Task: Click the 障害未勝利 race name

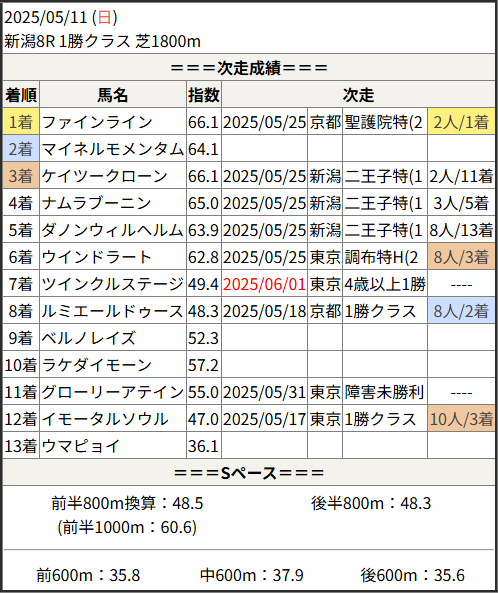Action: coord(383,392)
